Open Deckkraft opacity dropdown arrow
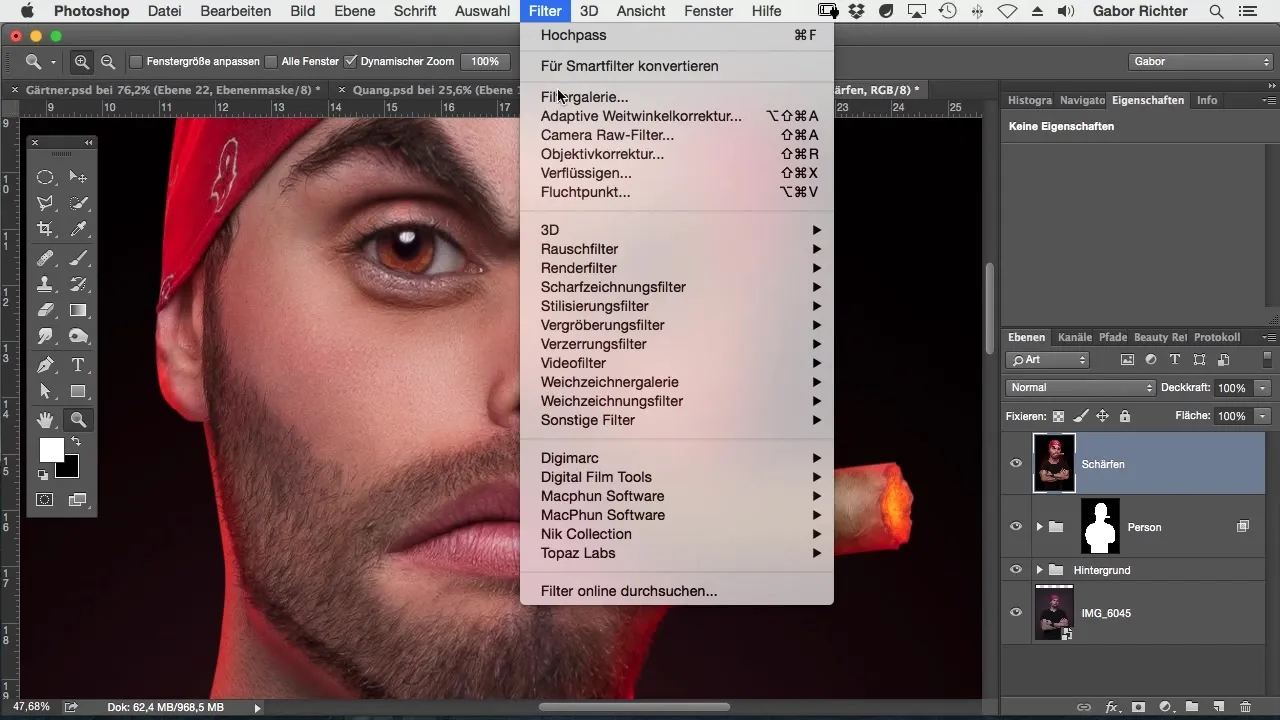The height and width of the screenshot is (720, 1280). click(x=1264, y=388)
